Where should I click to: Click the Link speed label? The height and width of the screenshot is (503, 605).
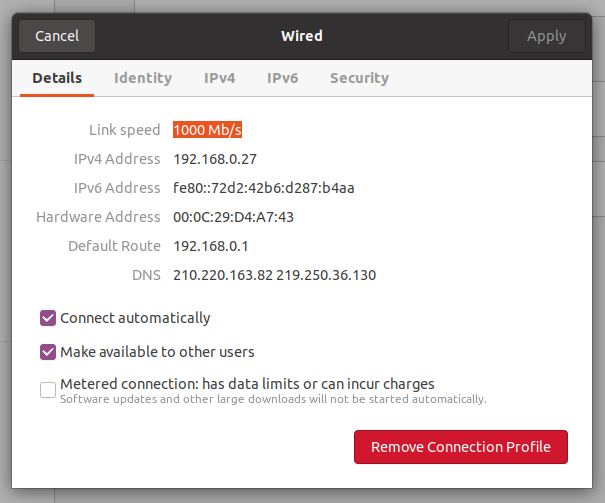pyautogui.click(x=124, y=130)
